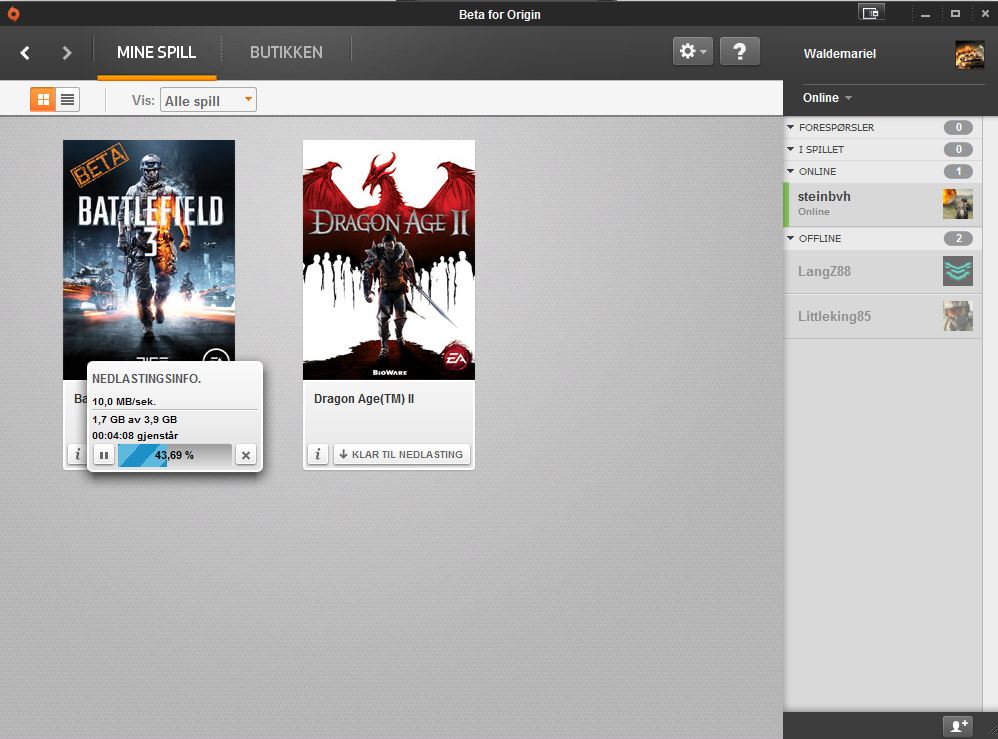Click the ONLINE count badge showing 1

(x=958, y=172)
